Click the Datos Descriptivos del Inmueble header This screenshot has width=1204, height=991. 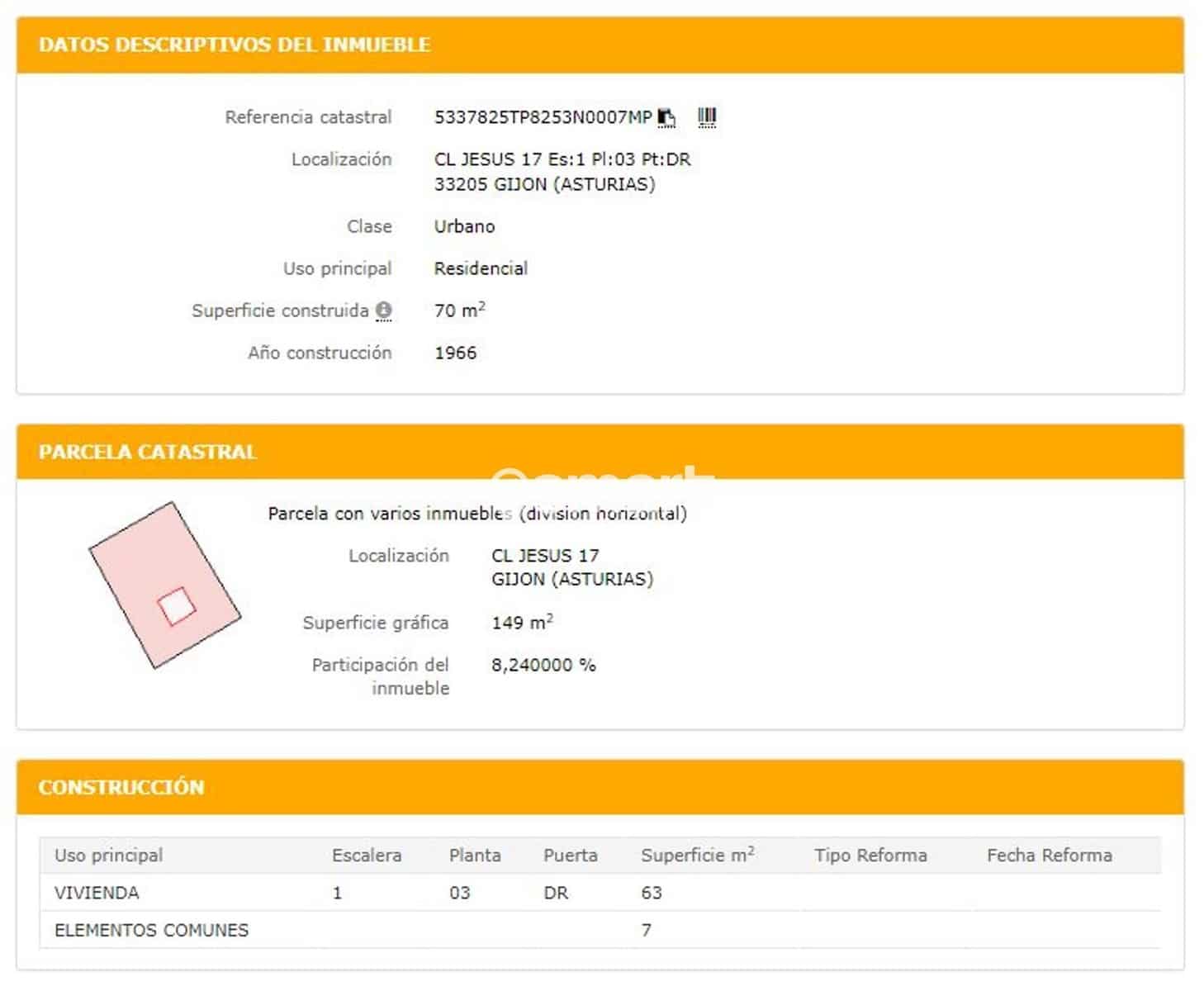tap(235, 45)
